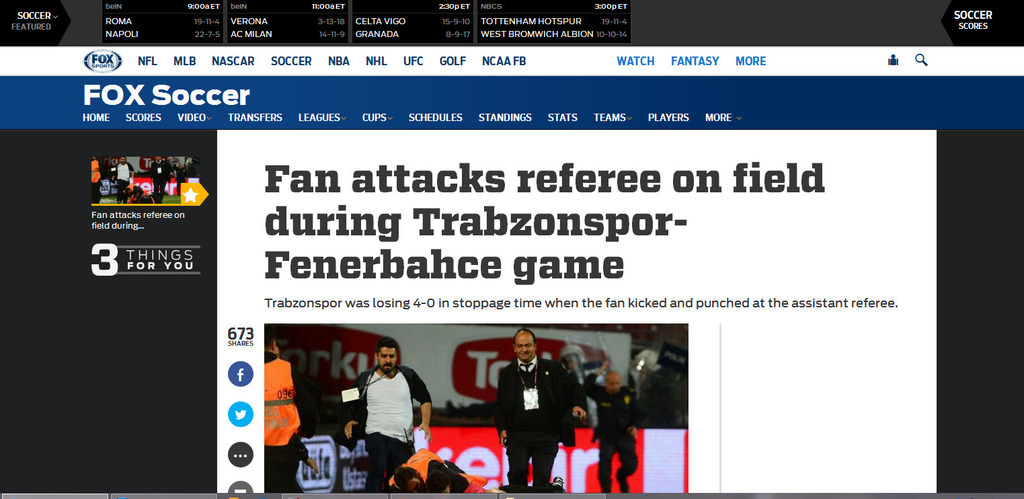Open the Transfers section

pyautogui.click(x=255, y=118)
